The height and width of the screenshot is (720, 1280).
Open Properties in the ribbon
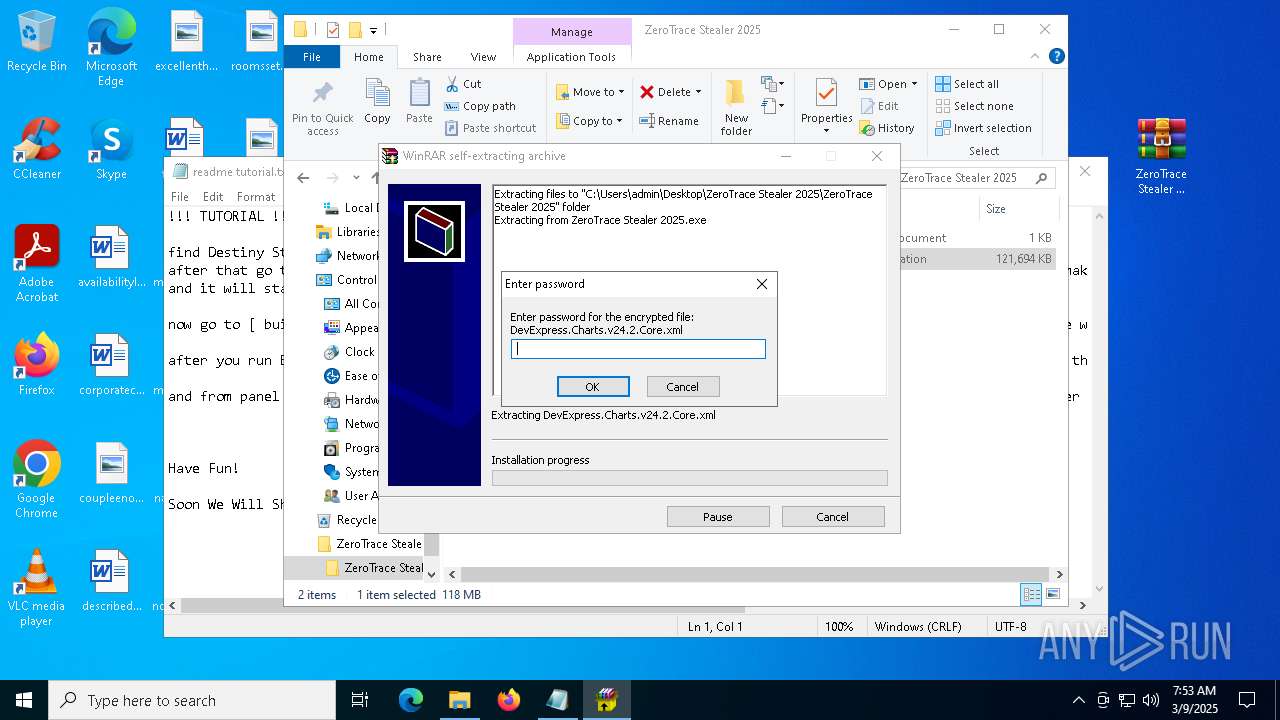tap(826, 108)
